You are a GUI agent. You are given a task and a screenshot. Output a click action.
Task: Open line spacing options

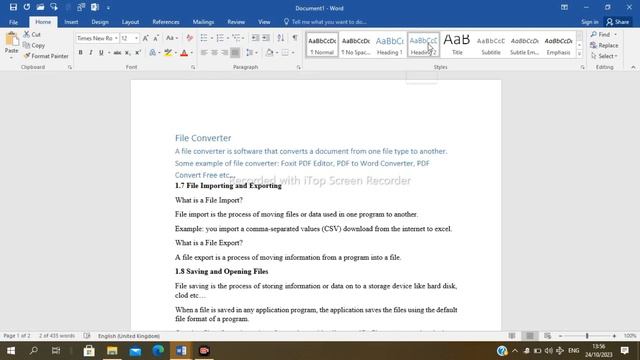tap(251, 53)
